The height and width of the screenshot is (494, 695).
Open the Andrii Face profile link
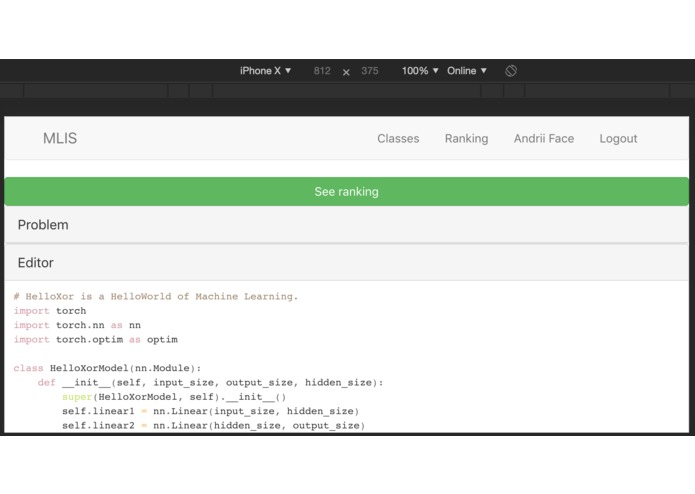(544, 139)
